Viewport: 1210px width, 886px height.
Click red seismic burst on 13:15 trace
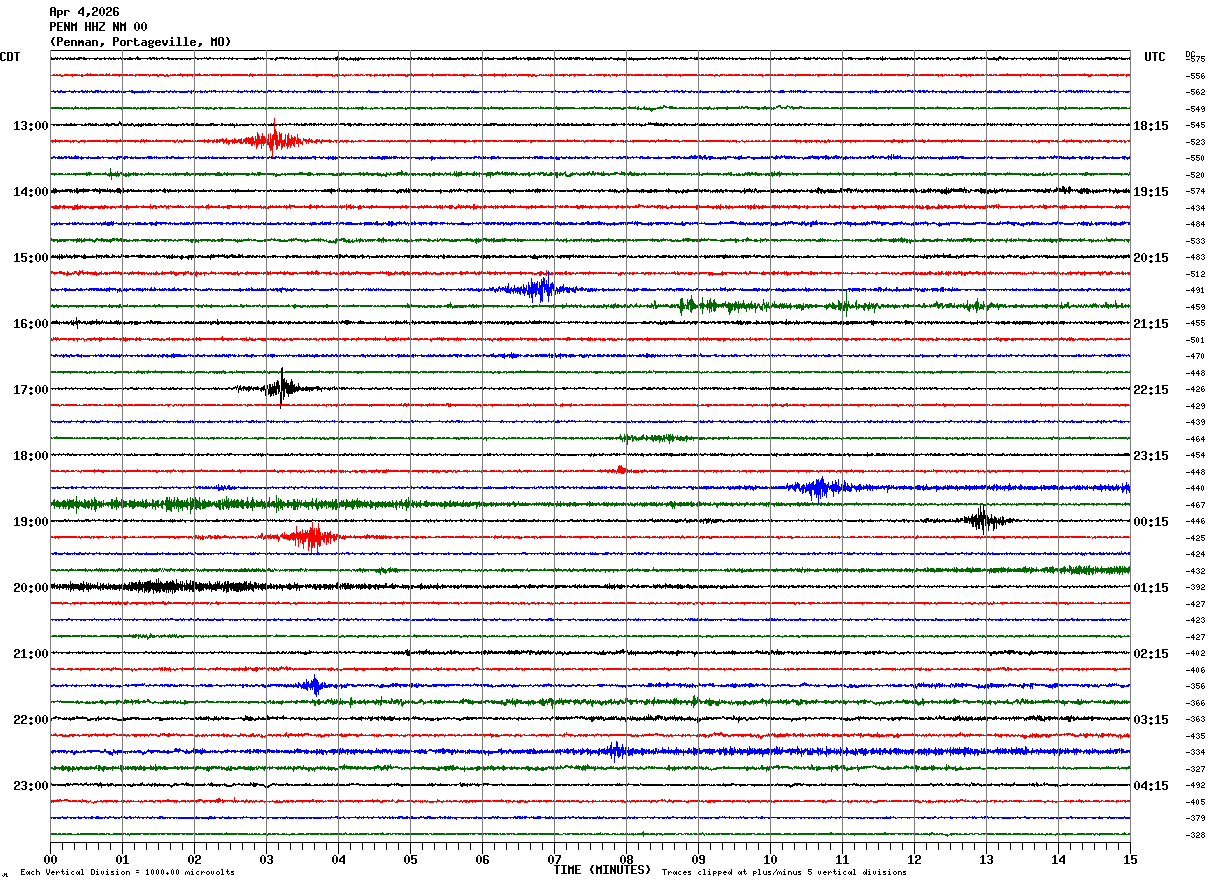point(272,139)
